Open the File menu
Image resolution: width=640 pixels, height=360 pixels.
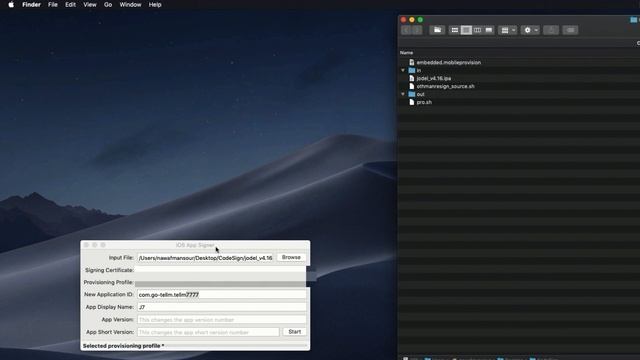click(x=53, y=5)
